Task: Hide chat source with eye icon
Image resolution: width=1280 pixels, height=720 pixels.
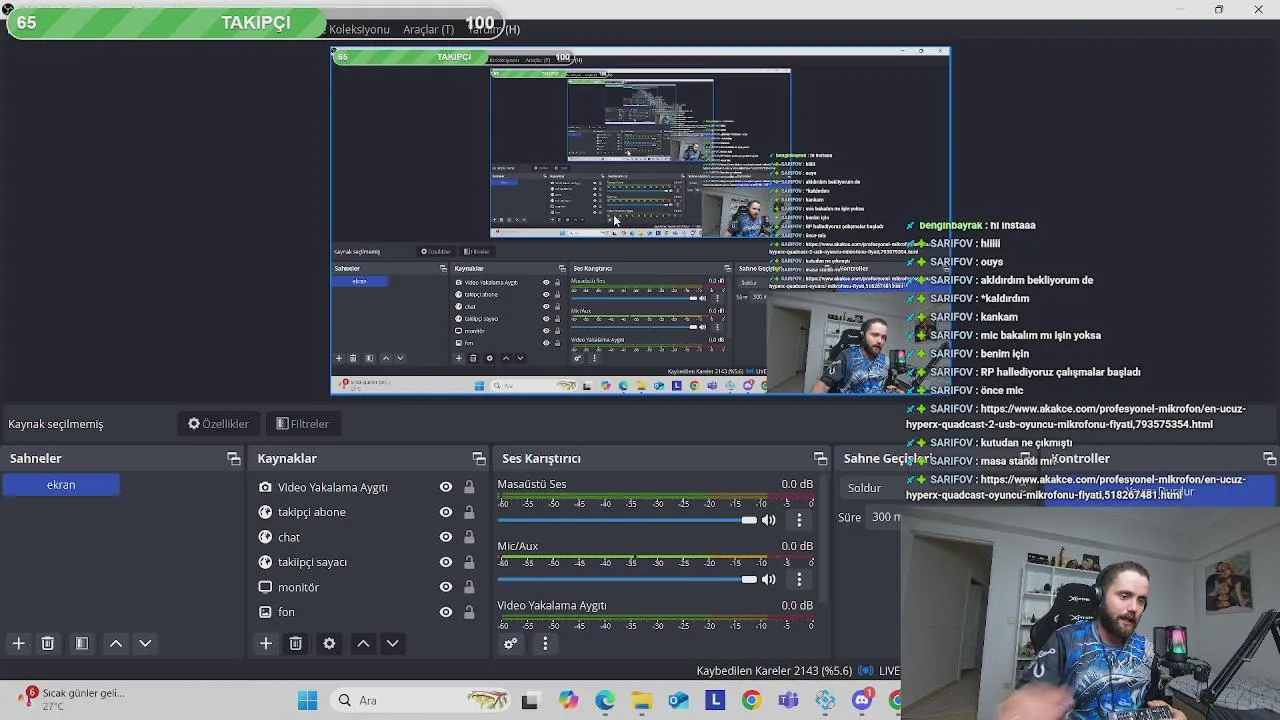Action: tap(446, 537)
